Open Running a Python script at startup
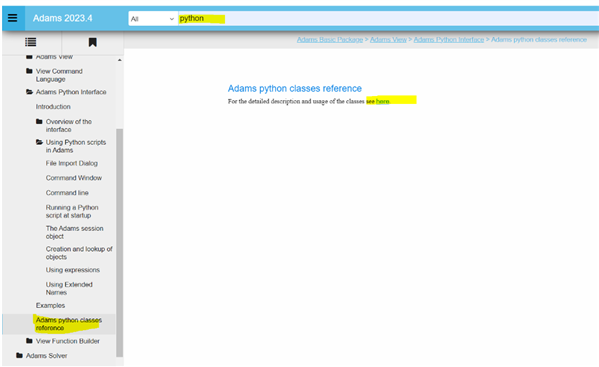 point(72,211)
